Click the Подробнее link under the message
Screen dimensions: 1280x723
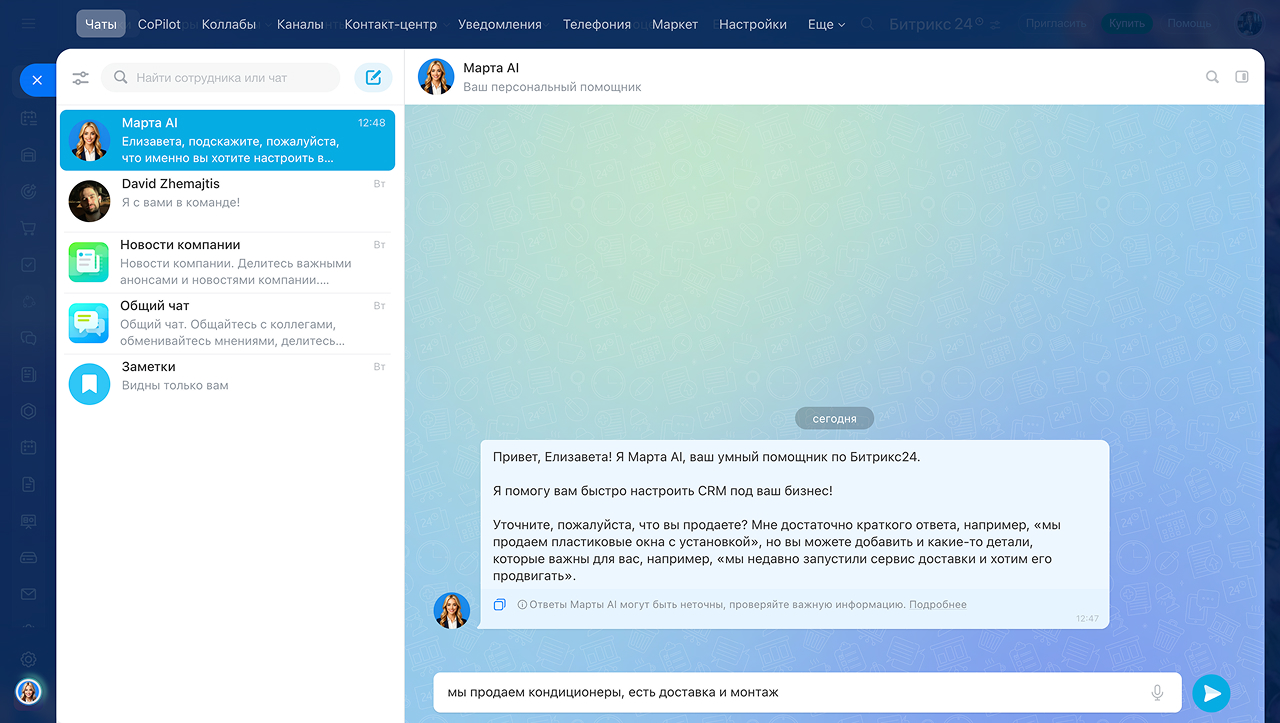(x=938, y=605)
